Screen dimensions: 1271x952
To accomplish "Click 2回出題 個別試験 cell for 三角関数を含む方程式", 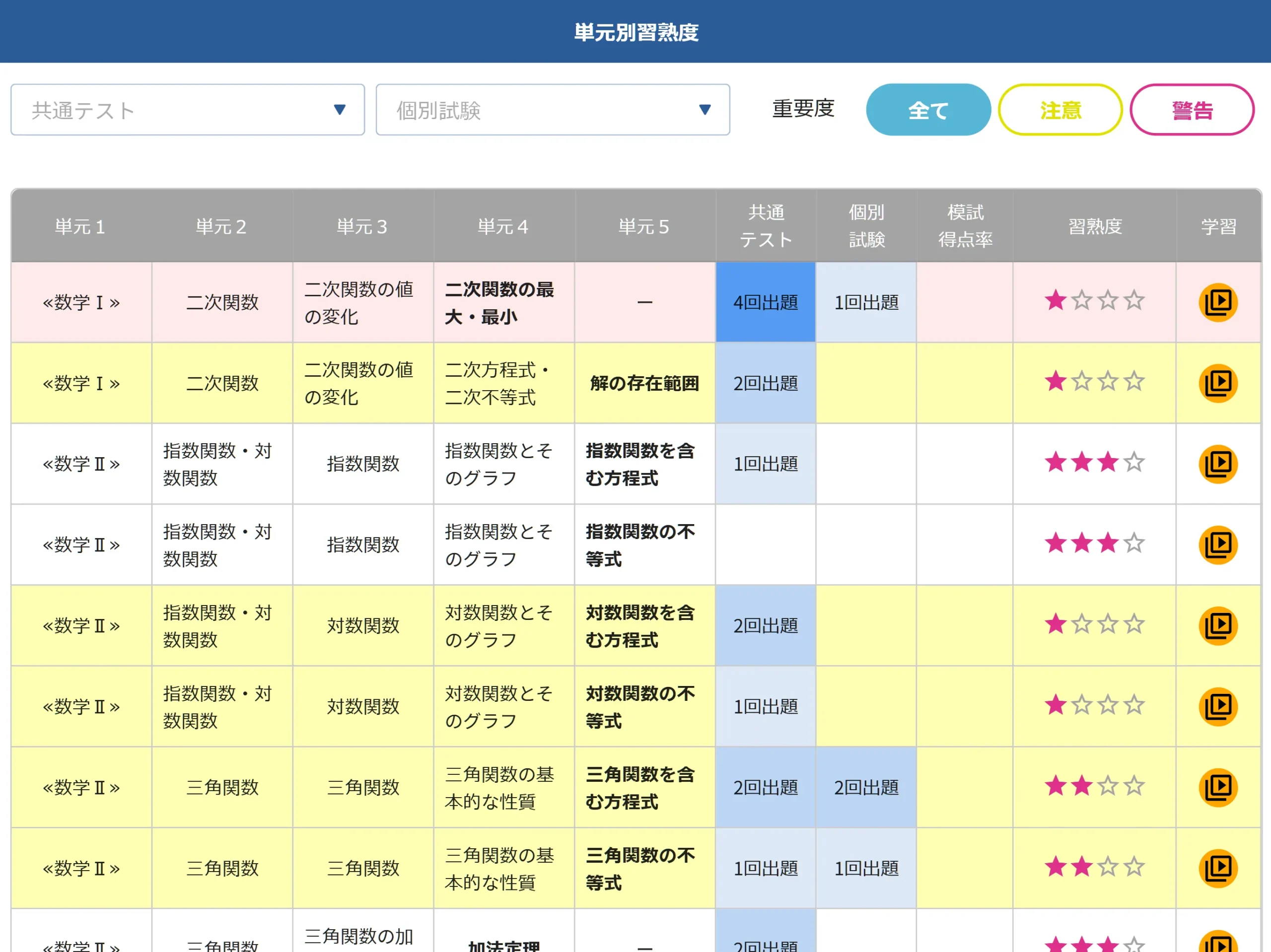I will 866,787.
